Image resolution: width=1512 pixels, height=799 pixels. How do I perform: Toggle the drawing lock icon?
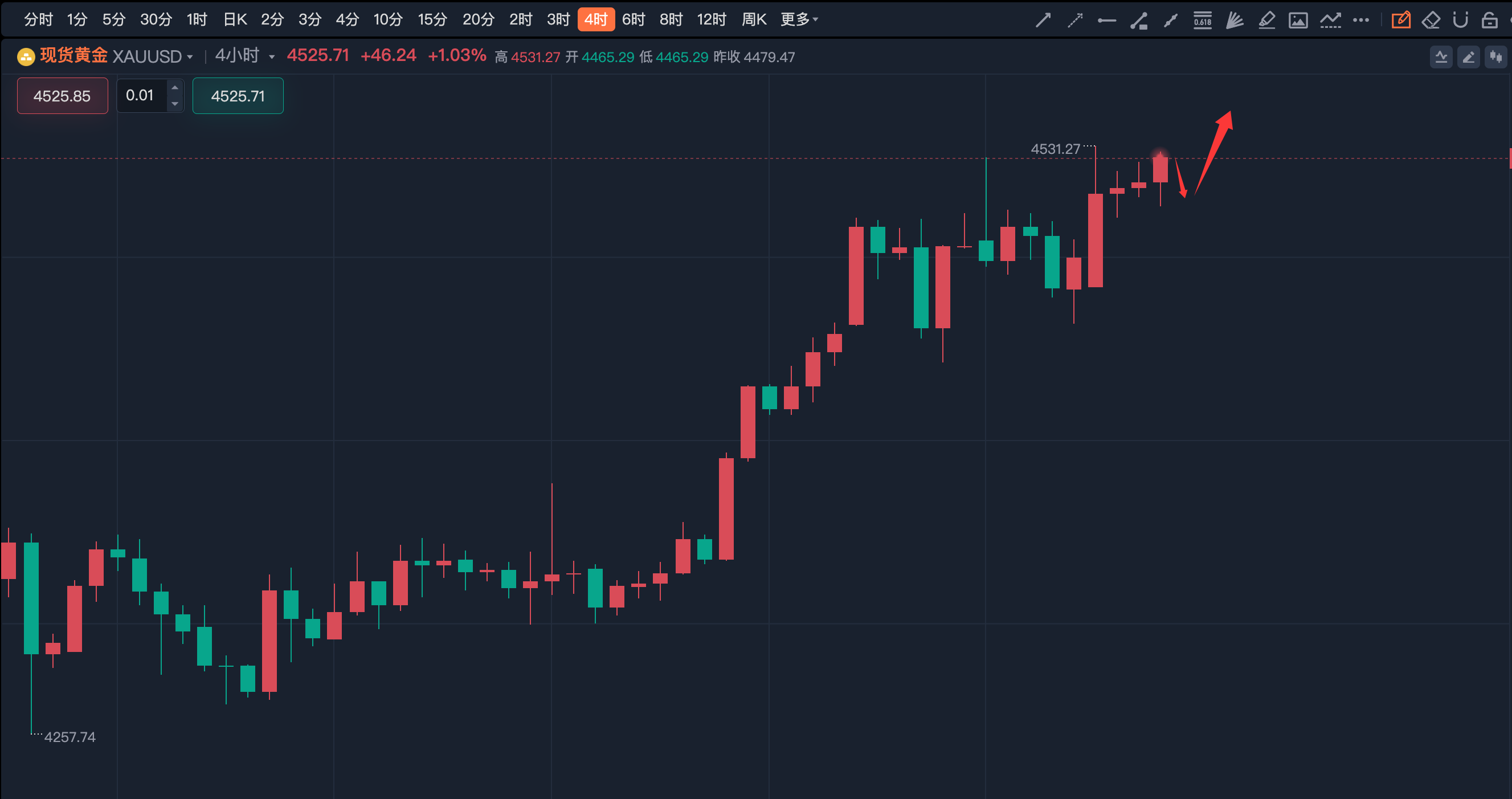1489,21
